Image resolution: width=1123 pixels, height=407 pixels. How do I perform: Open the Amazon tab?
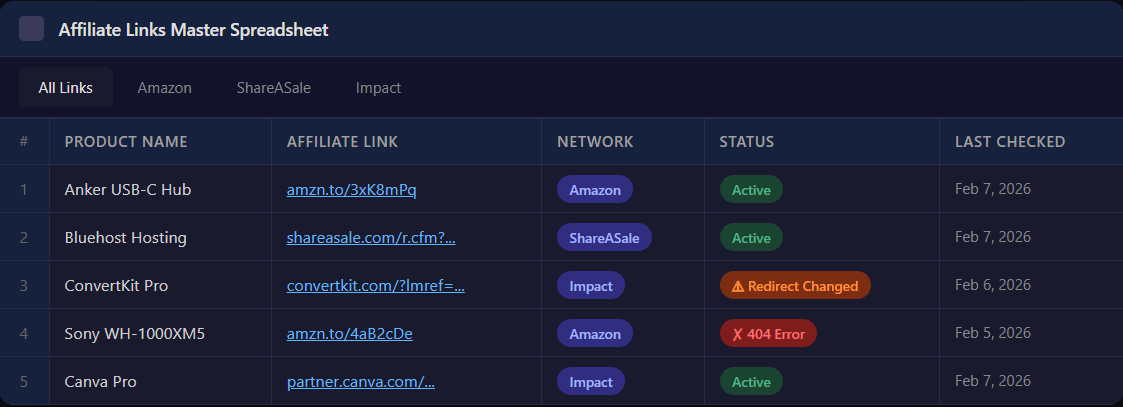[x=165, y=87]
